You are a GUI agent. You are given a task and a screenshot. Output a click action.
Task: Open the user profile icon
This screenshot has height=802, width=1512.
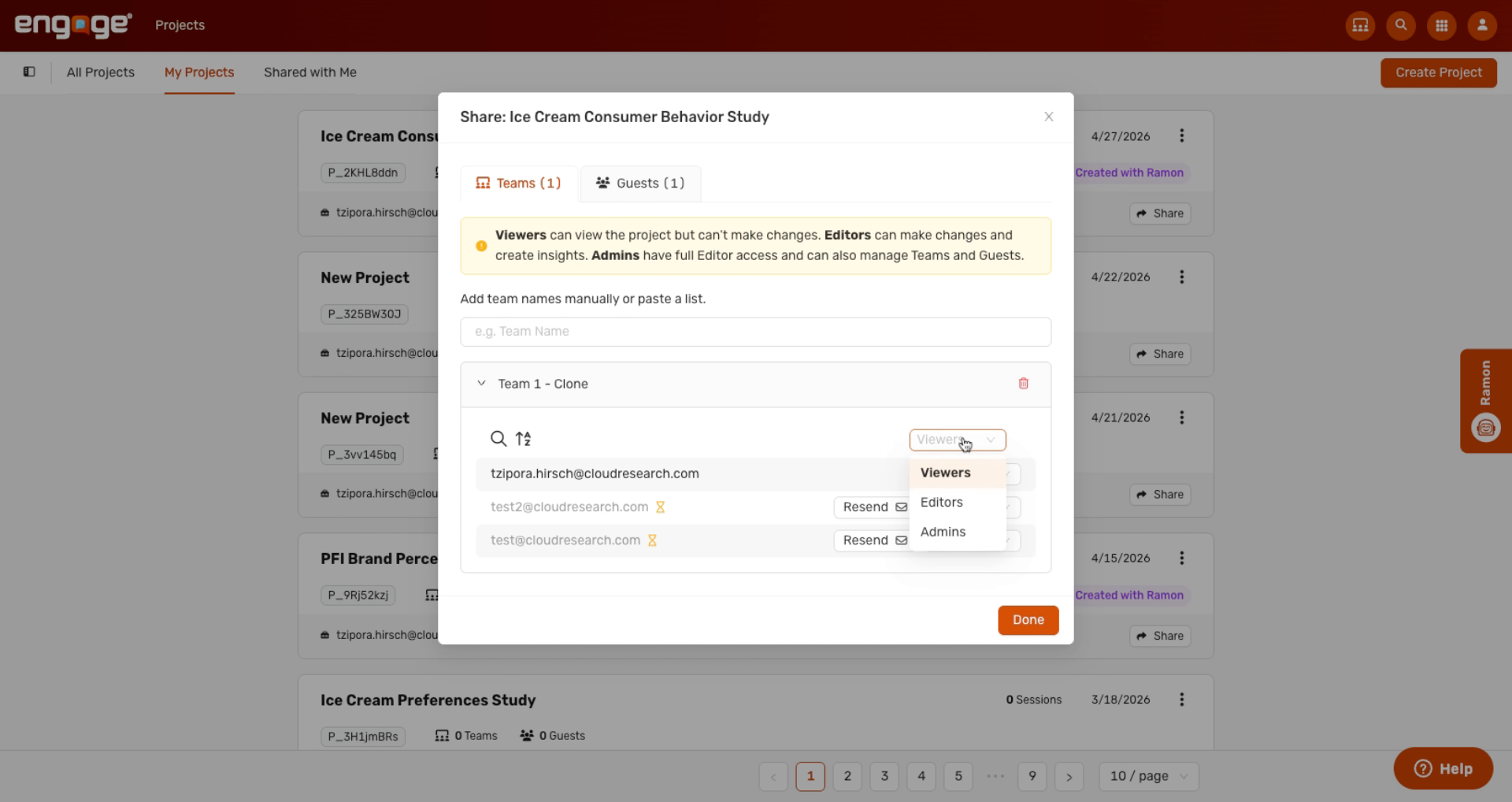point(1482,25)
